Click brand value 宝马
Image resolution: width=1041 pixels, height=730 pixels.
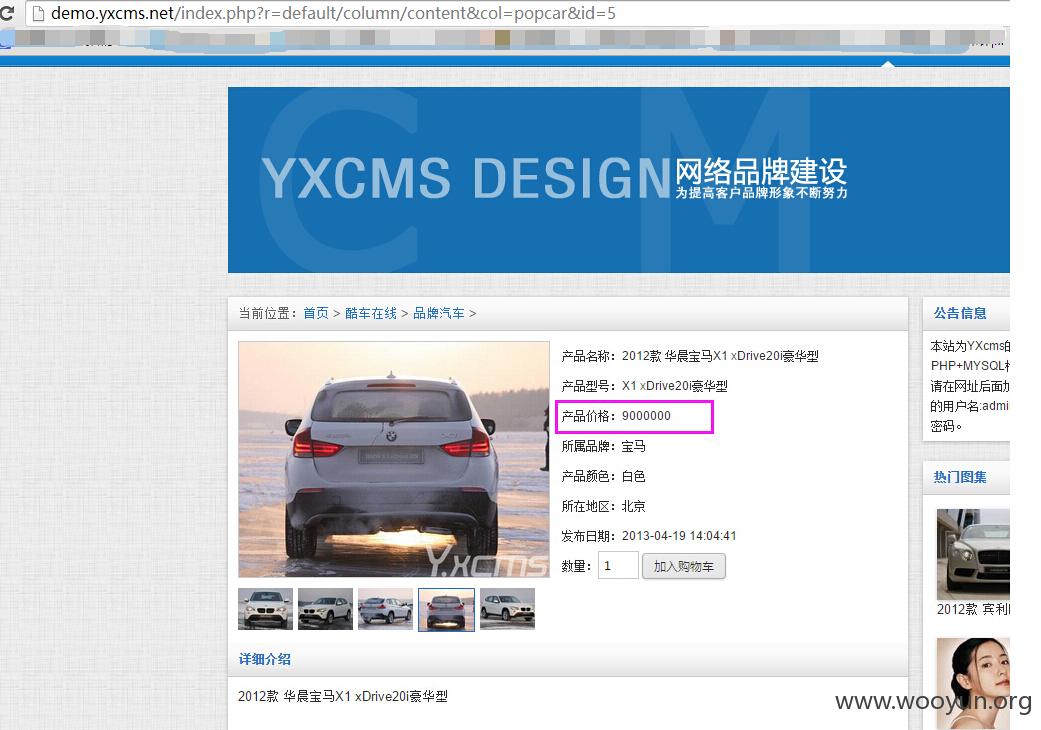[x=633, y=446]
